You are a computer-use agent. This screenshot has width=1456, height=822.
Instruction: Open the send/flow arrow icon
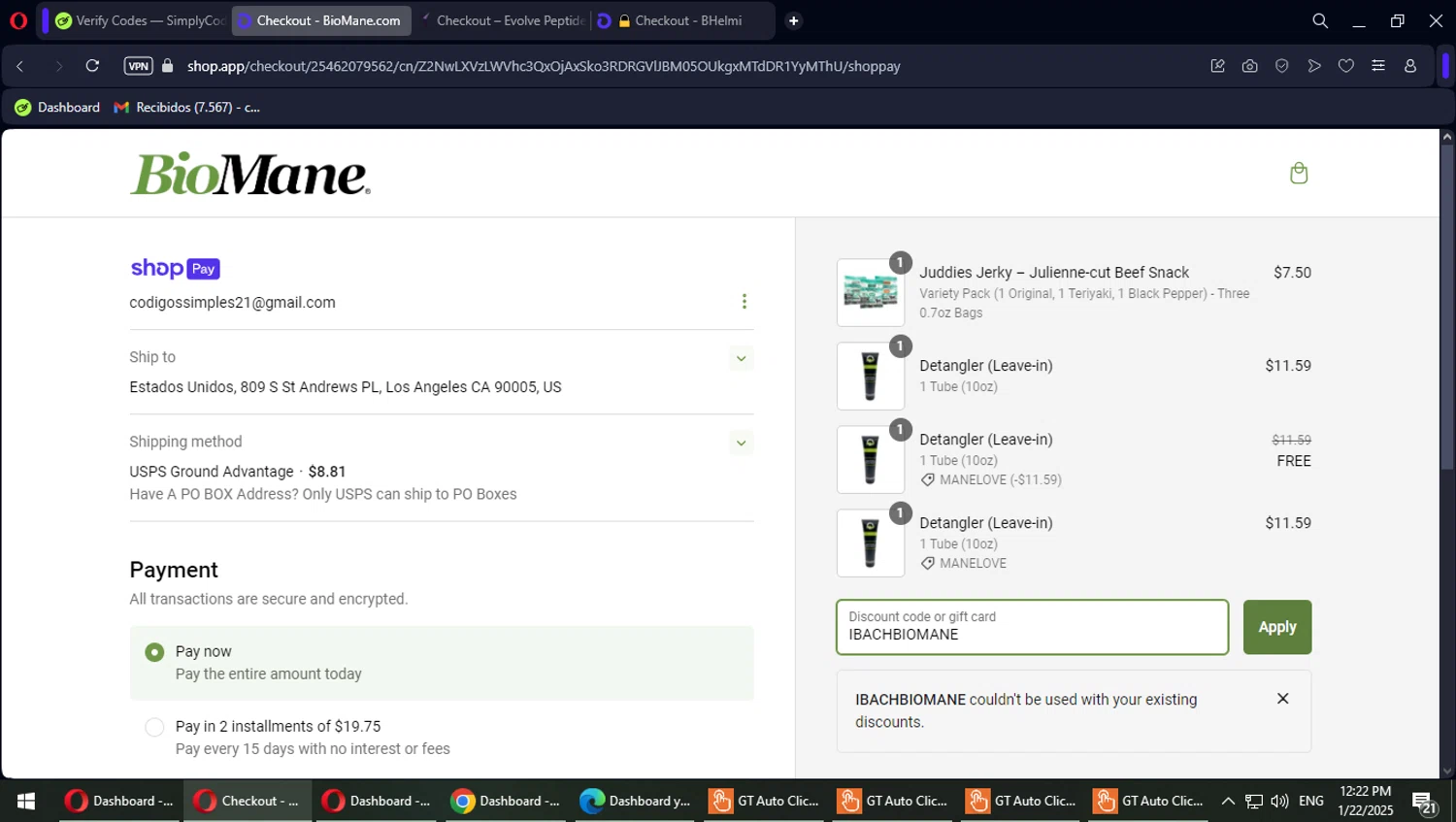pyautogui.click(x=1314, y=66)
